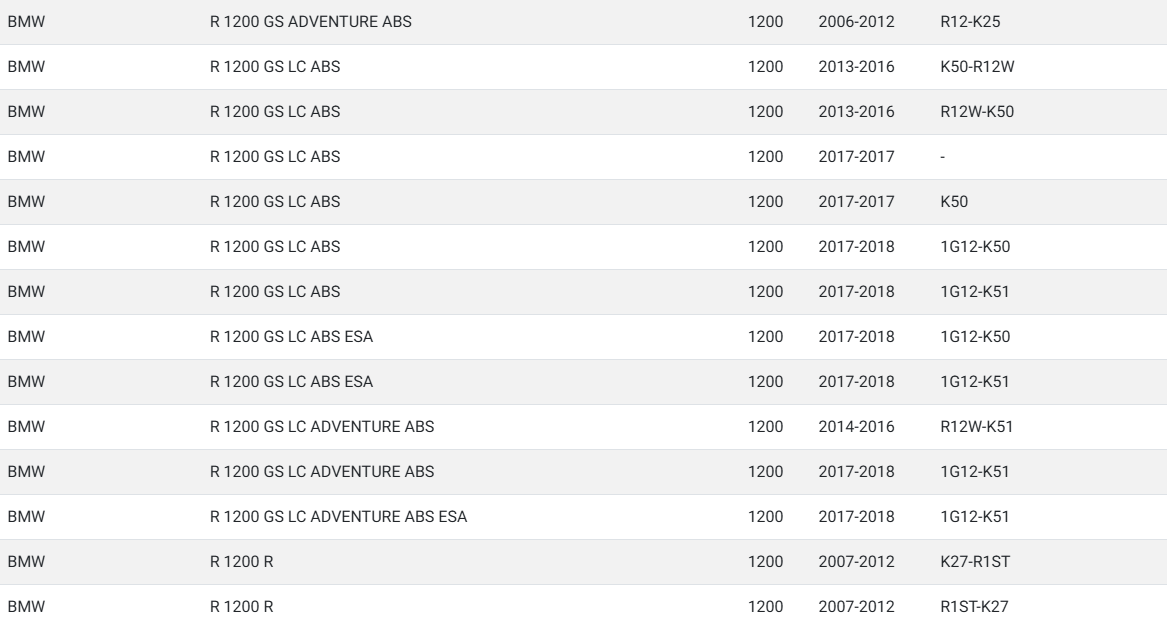Select R 1200 GS LC ABS with dash code
Viewport: 1167px width, 626px height.
pos(584,157)
